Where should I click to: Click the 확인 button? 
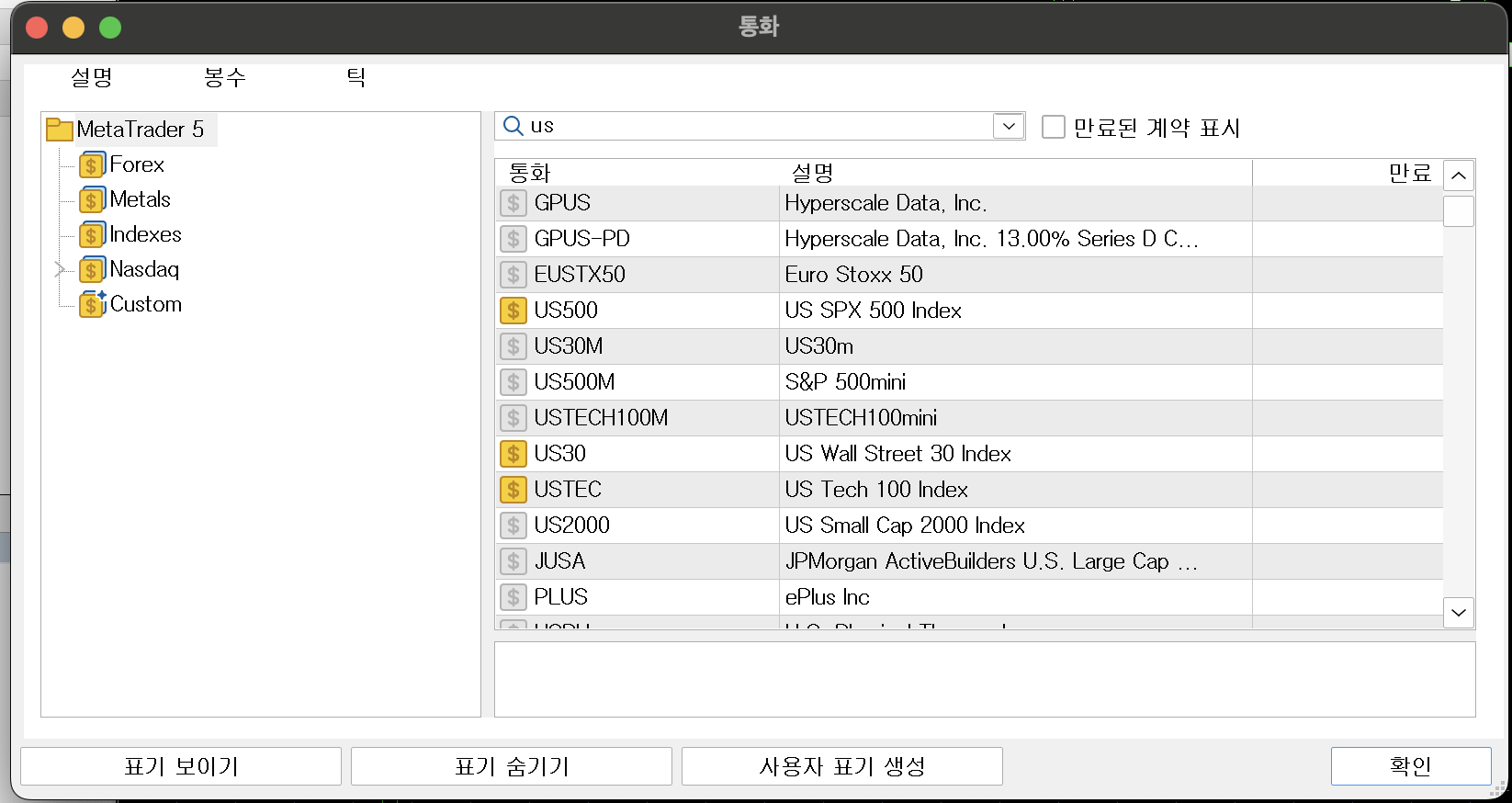pyautogui.click(x=1411, y=766)
